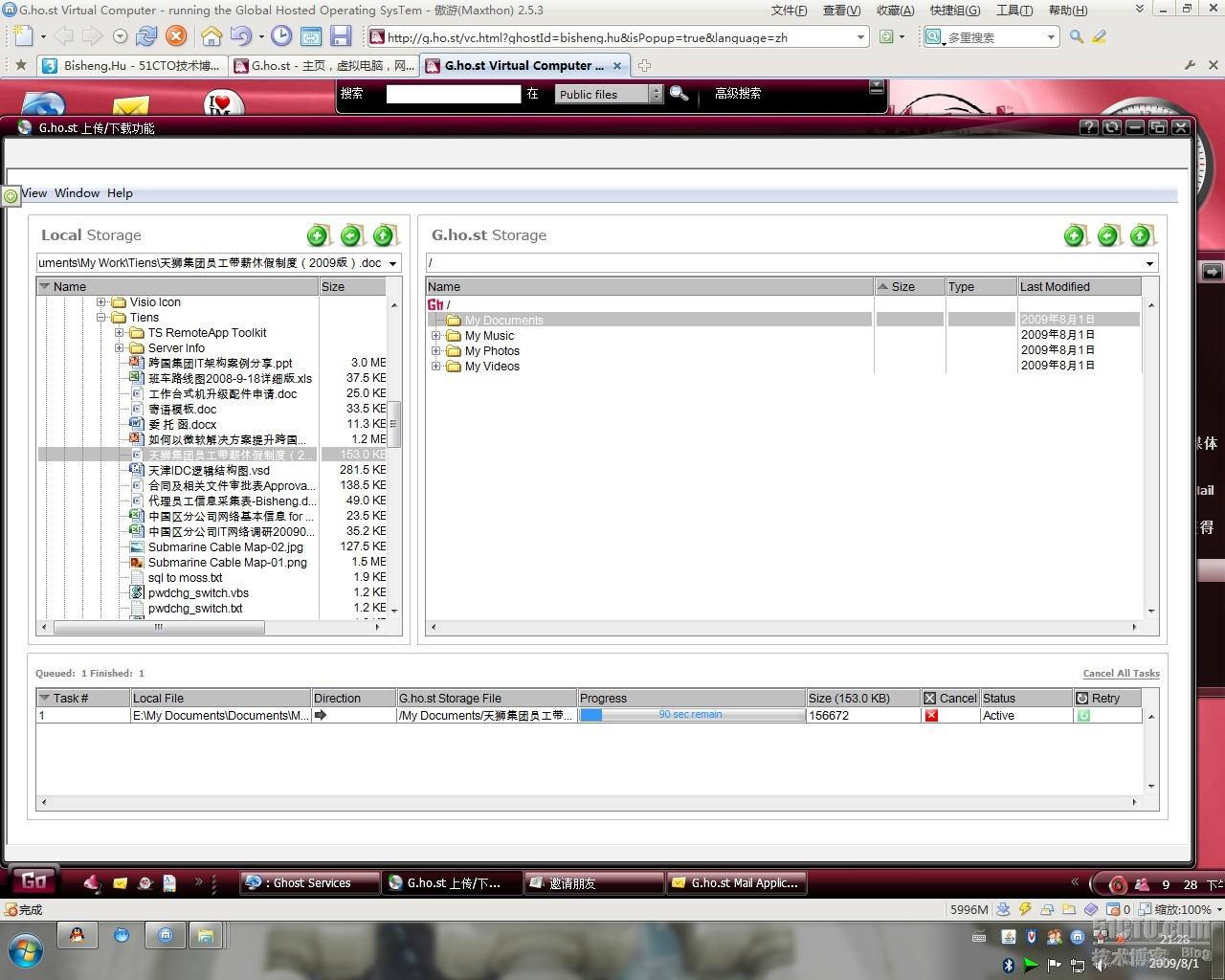
Task: Collapse the Tiens folder
Action: point(100,318)
